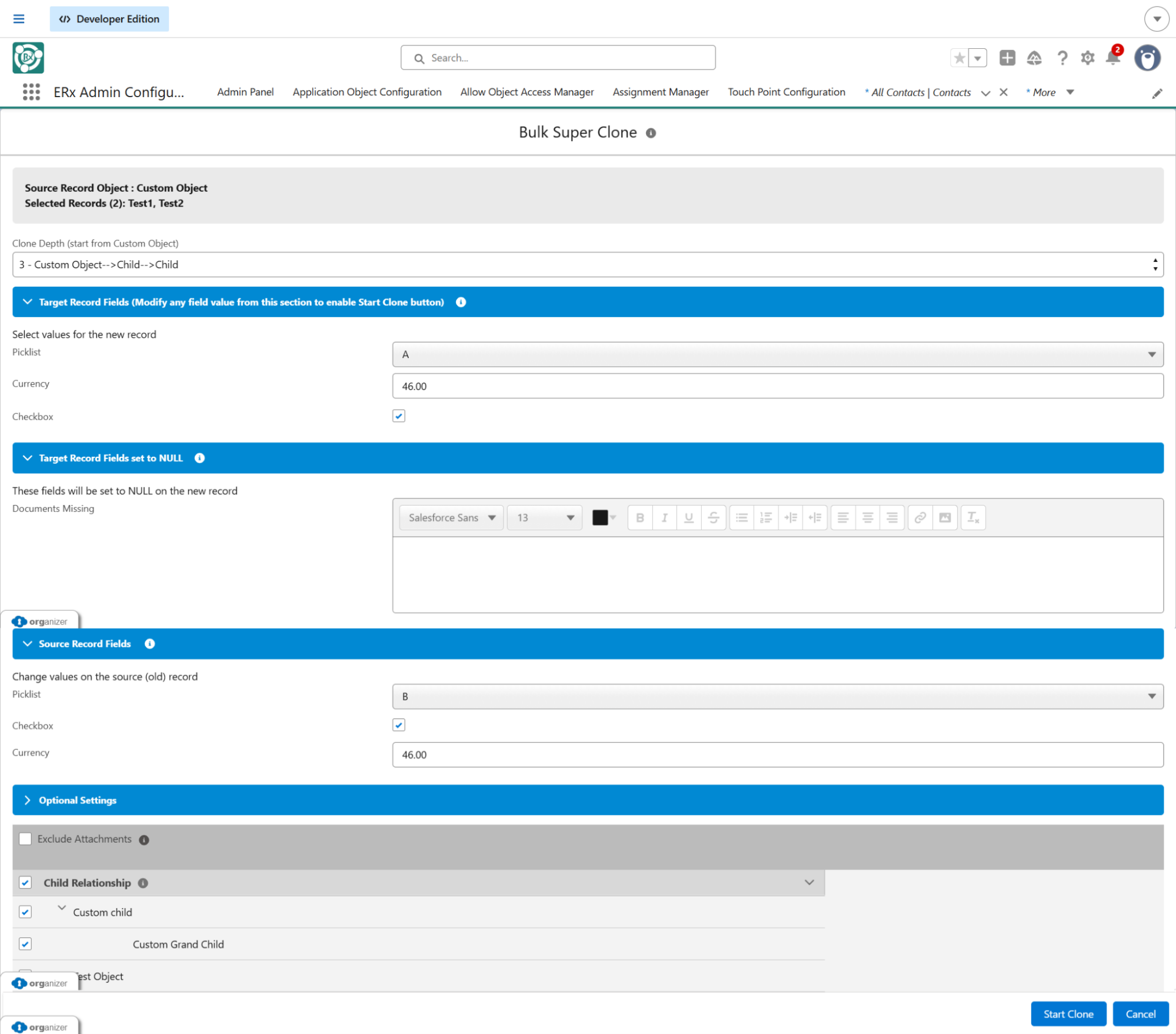Screen dimensions: 1176x1034
Task: Insert a numbered list
Action: point(766,517)
